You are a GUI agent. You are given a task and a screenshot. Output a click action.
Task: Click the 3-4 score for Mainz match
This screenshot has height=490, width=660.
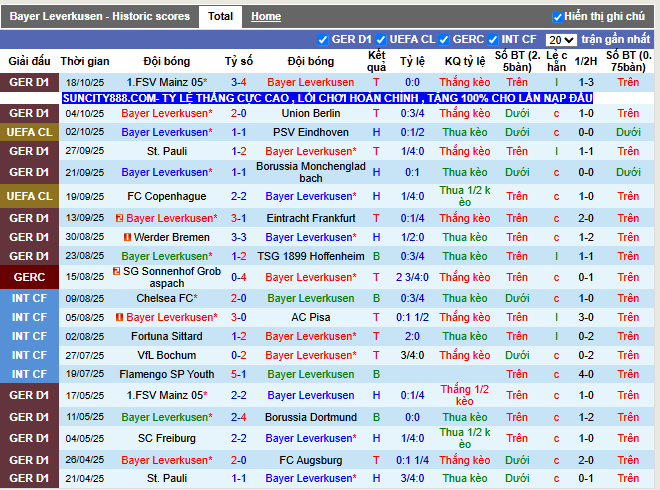pyautogui.click(x=239, y=82)
